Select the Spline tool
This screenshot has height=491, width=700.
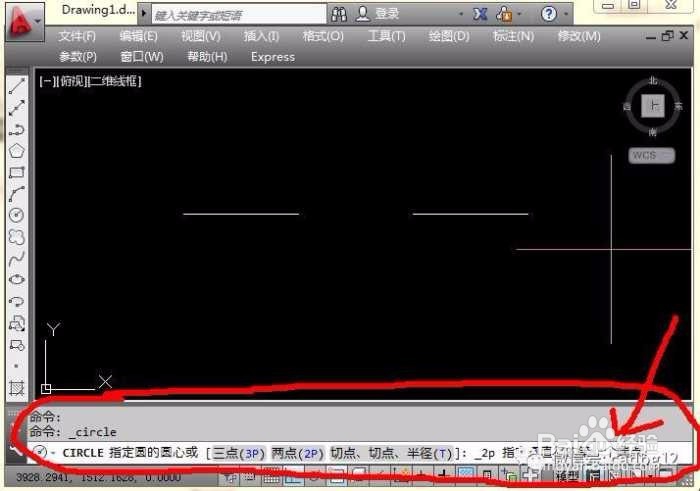coord(17,258)
